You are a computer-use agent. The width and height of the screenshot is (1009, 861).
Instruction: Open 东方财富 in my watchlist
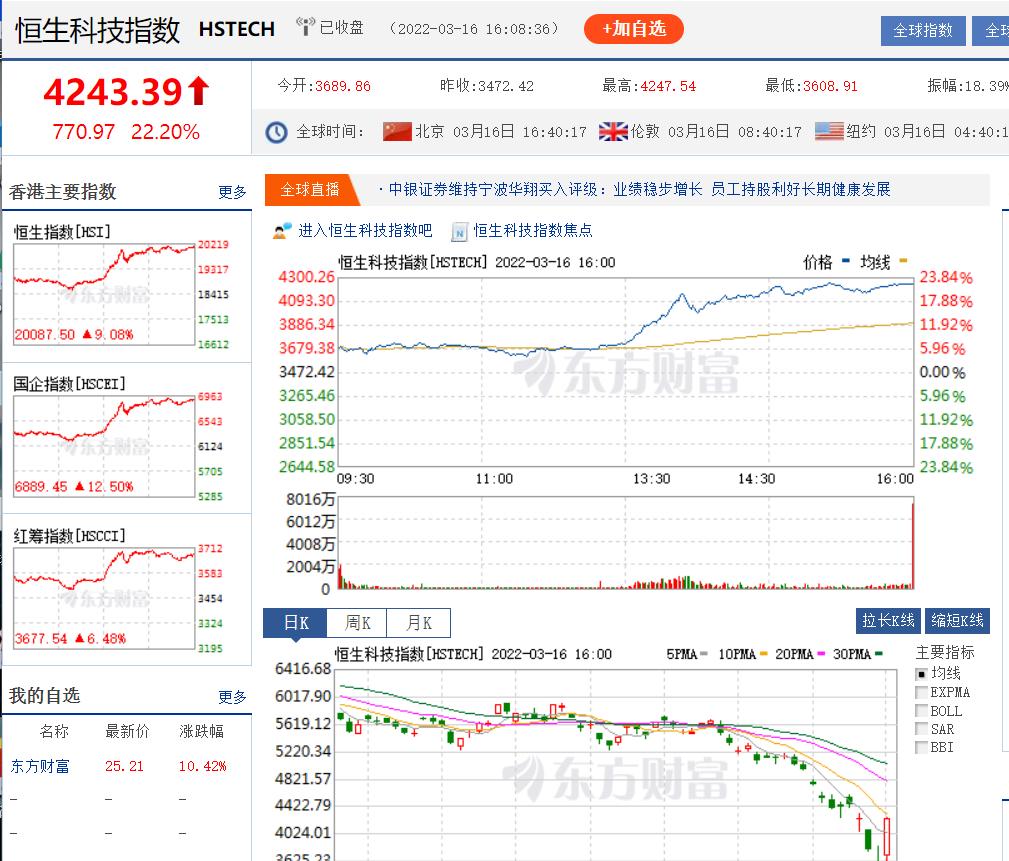click(40, 766)
